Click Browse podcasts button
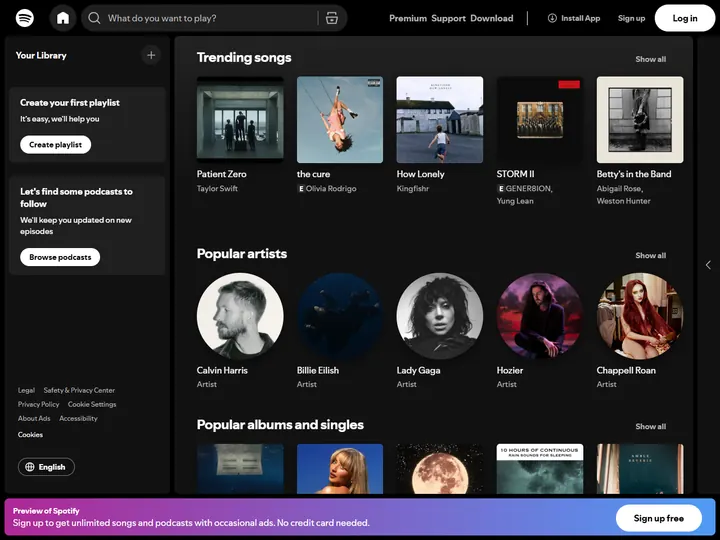The height and width of the screenshot is (540, 720). (60, 257)
